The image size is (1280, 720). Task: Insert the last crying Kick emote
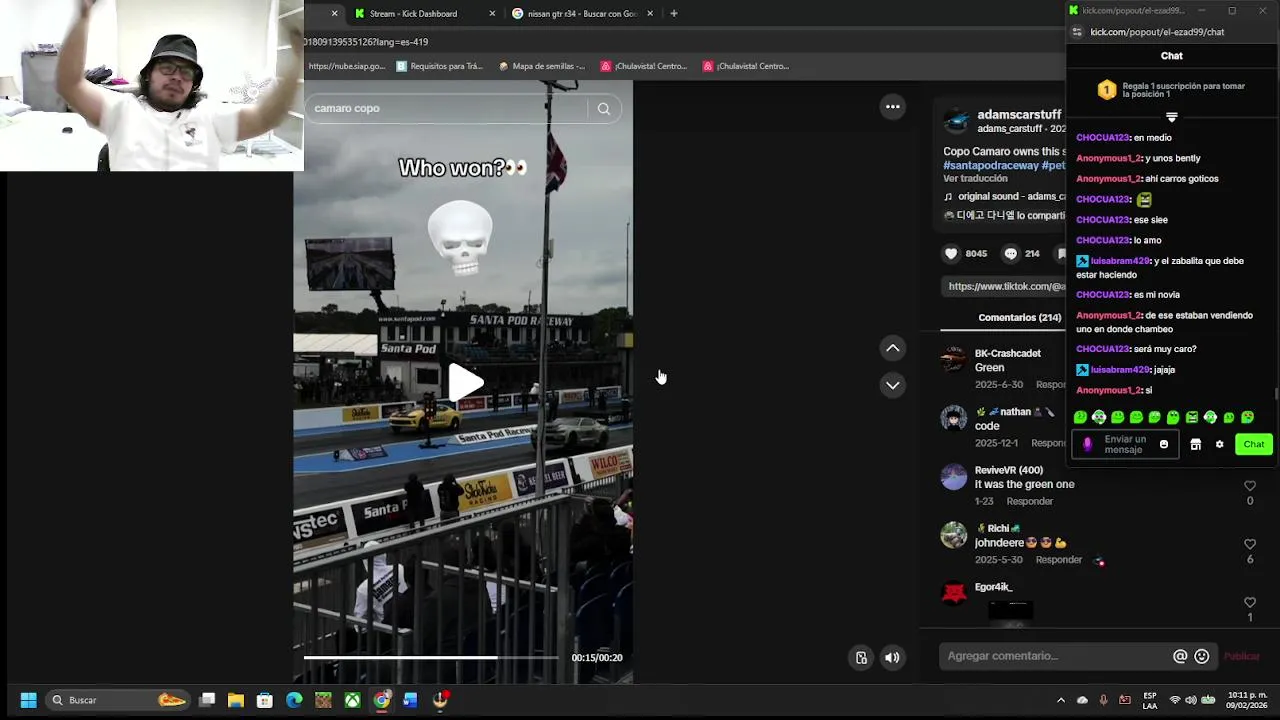(1247, 417)
